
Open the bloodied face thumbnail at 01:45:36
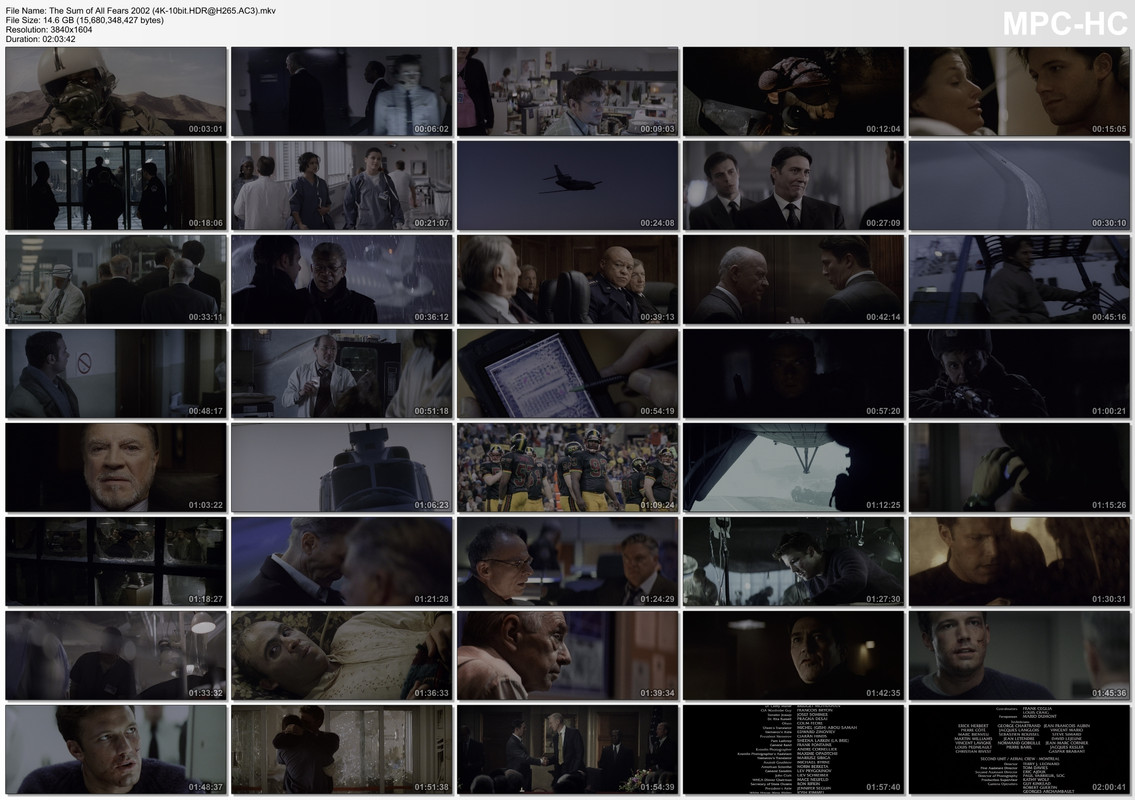pyautogui.click(x=1019, y=656)
